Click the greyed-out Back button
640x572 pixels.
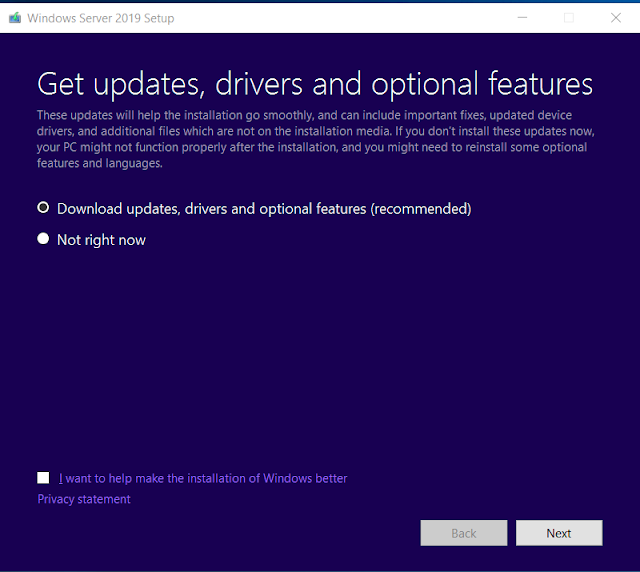coord(464,533)
